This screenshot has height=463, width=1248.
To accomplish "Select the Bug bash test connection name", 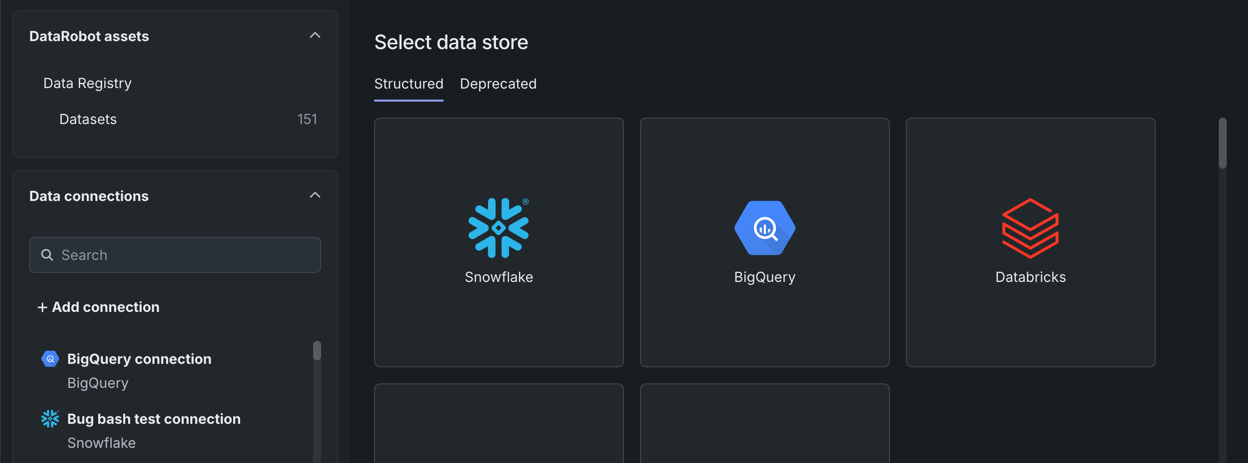I will [154, 419].
